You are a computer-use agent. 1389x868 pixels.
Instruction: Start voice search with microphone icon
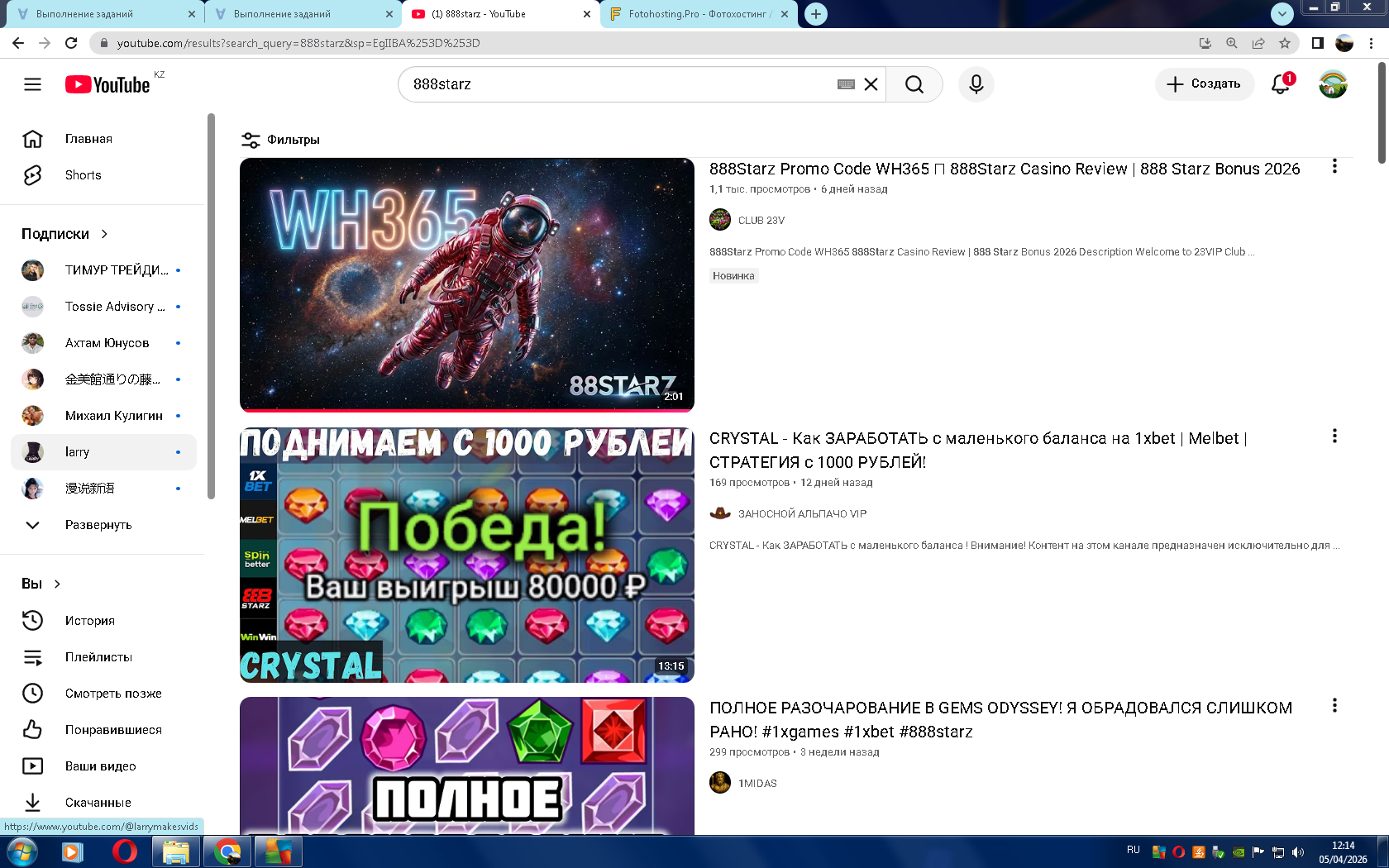(976, 84)
